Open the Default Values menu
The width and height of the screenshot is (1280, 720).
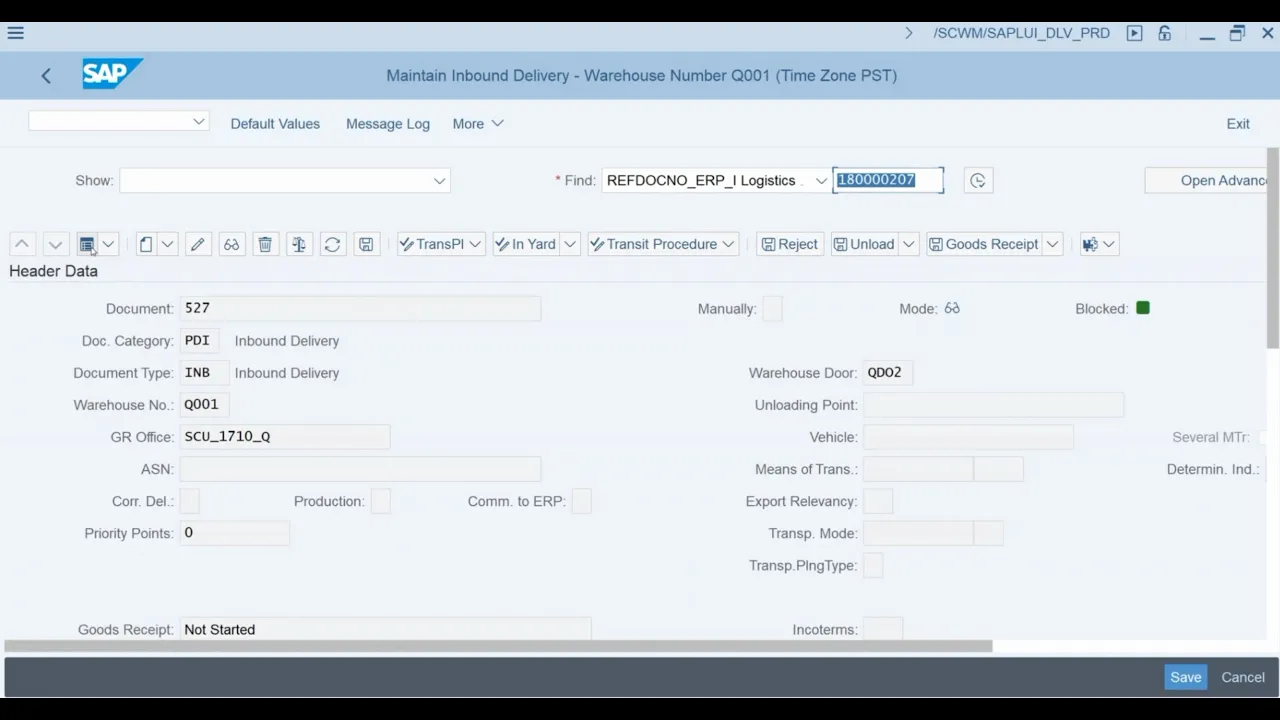(275, 124)
